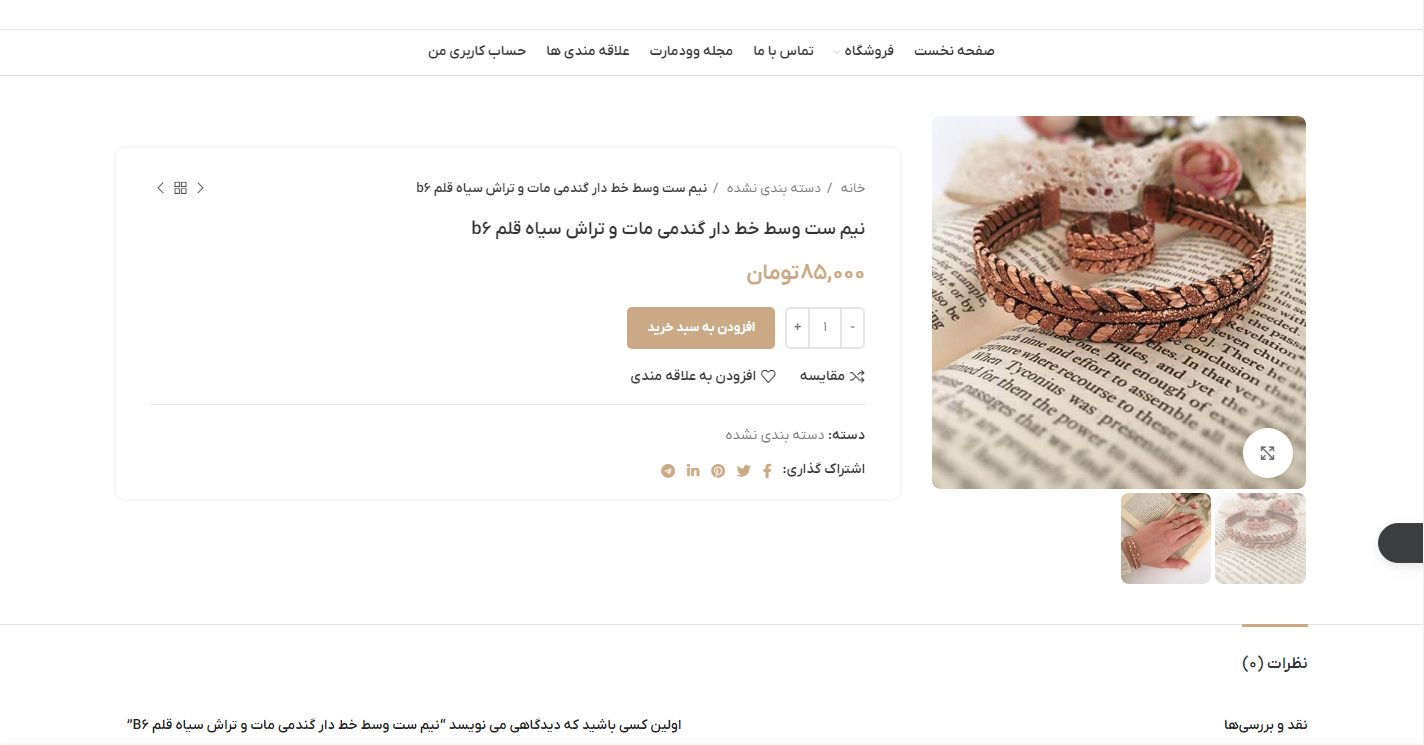Image resolution: width=1424 pixels, height=745 pixels.
Task: Share product via Twitter icon
Action: (x=743, y=471)
